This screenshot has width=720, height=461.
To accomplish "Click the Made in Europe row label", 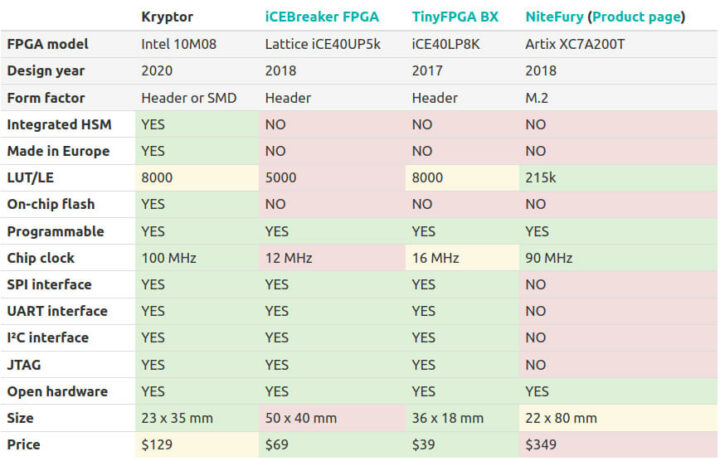I will tap(58, 151).
